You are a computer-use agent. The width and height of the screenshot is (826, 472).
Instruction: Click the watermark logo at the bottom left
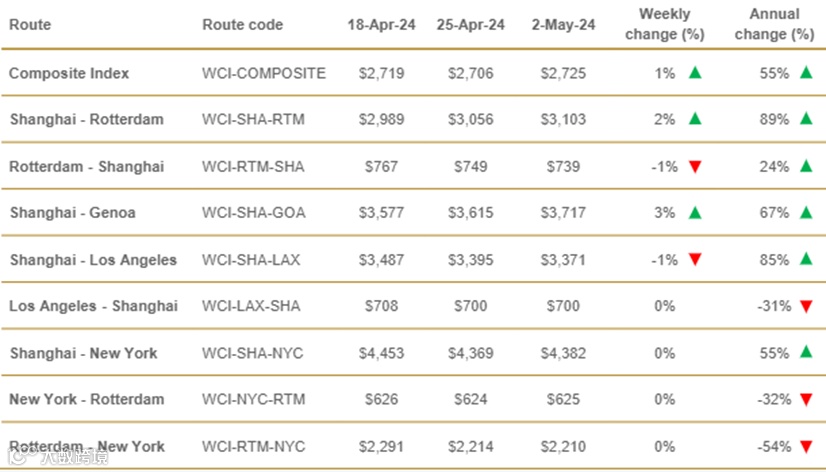[57, 456]
